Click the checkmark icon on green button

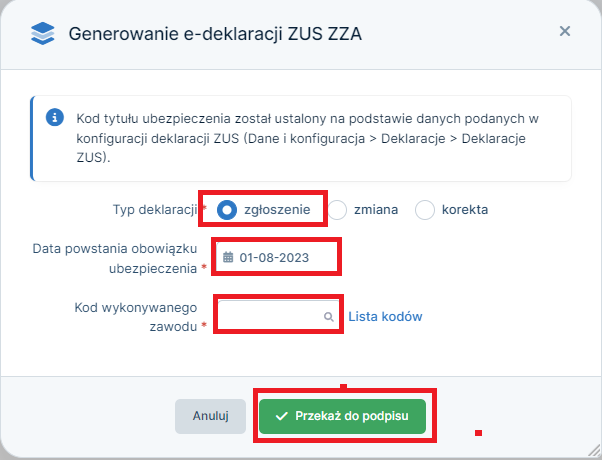(x=282, y=416)
